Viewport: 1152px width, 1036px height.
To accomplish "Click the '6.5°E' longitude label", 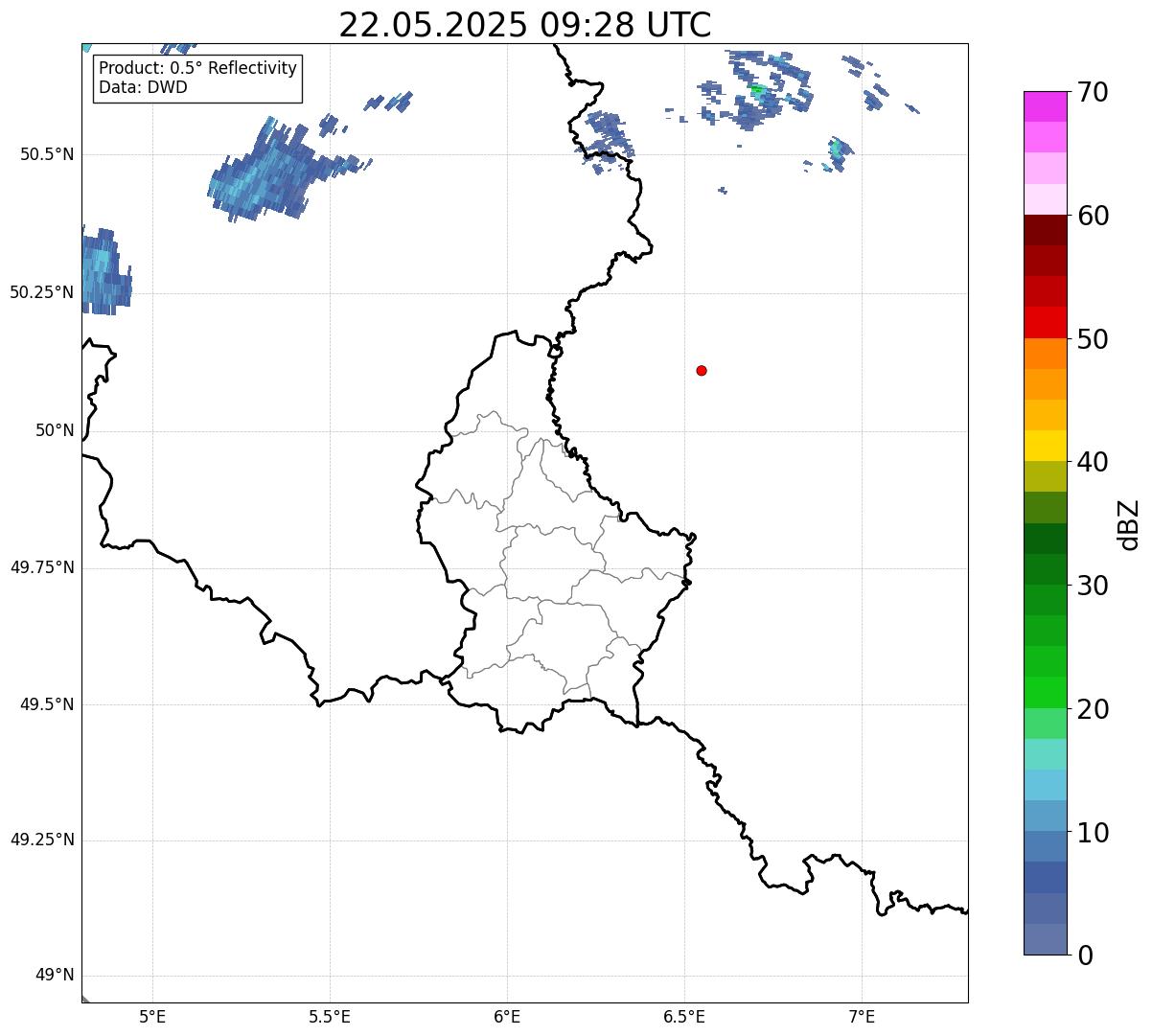I will click(x=684, y=1017).
